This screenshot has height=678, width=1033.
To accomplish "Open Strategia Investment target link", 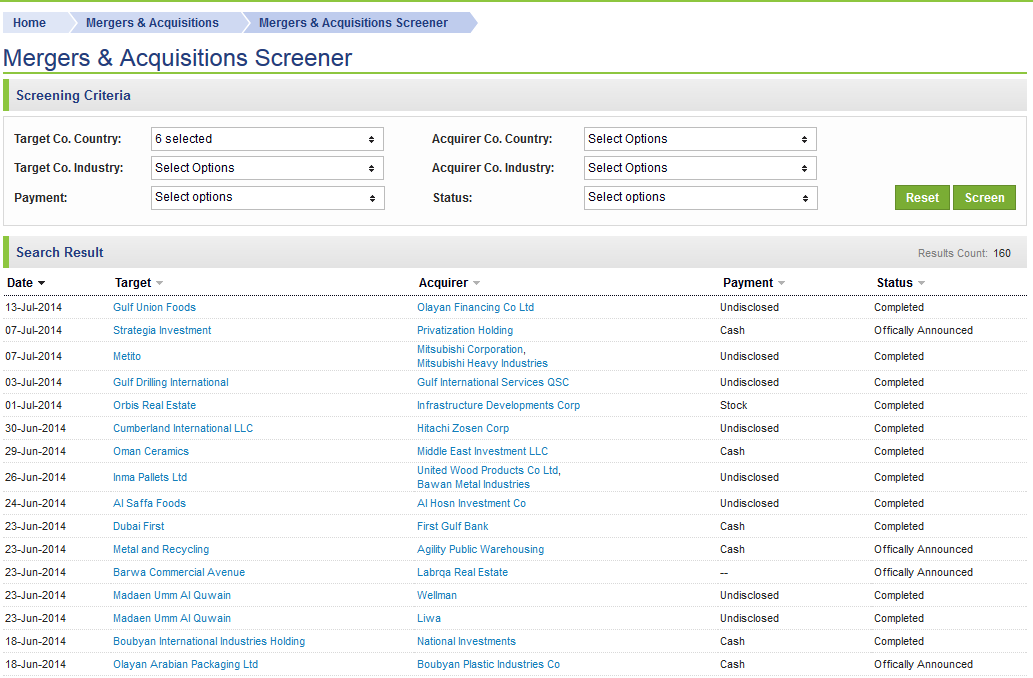I will pyautogui.click(x=162, y=330).
